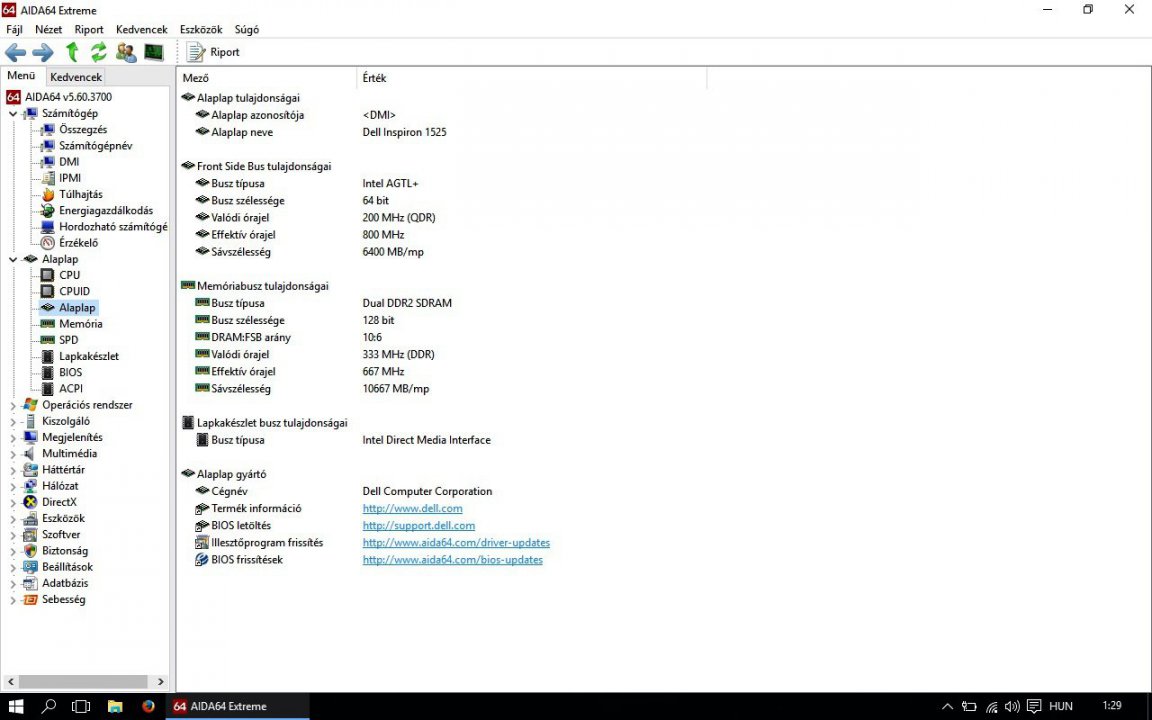
Task: Expand the Biztonság node
Action: (x=12, y=550)
